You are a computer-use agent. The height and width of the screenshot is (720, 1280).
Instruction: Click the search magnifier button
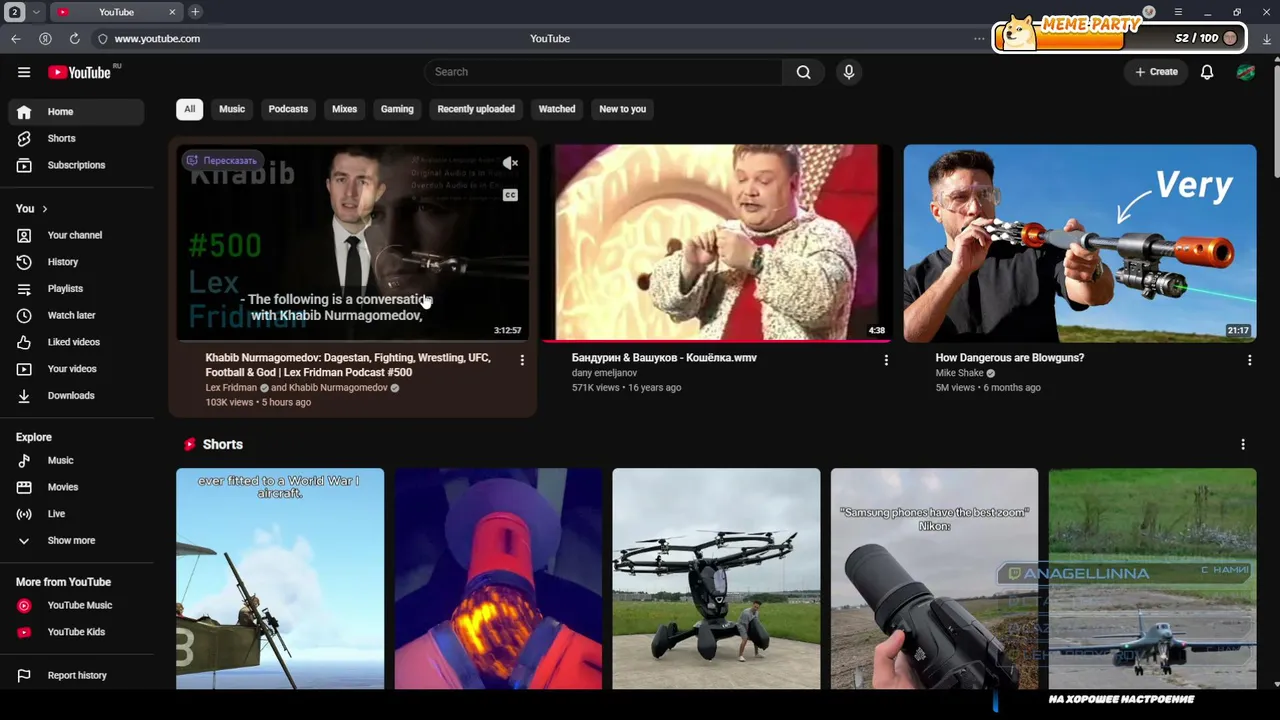tap(803, 72)
